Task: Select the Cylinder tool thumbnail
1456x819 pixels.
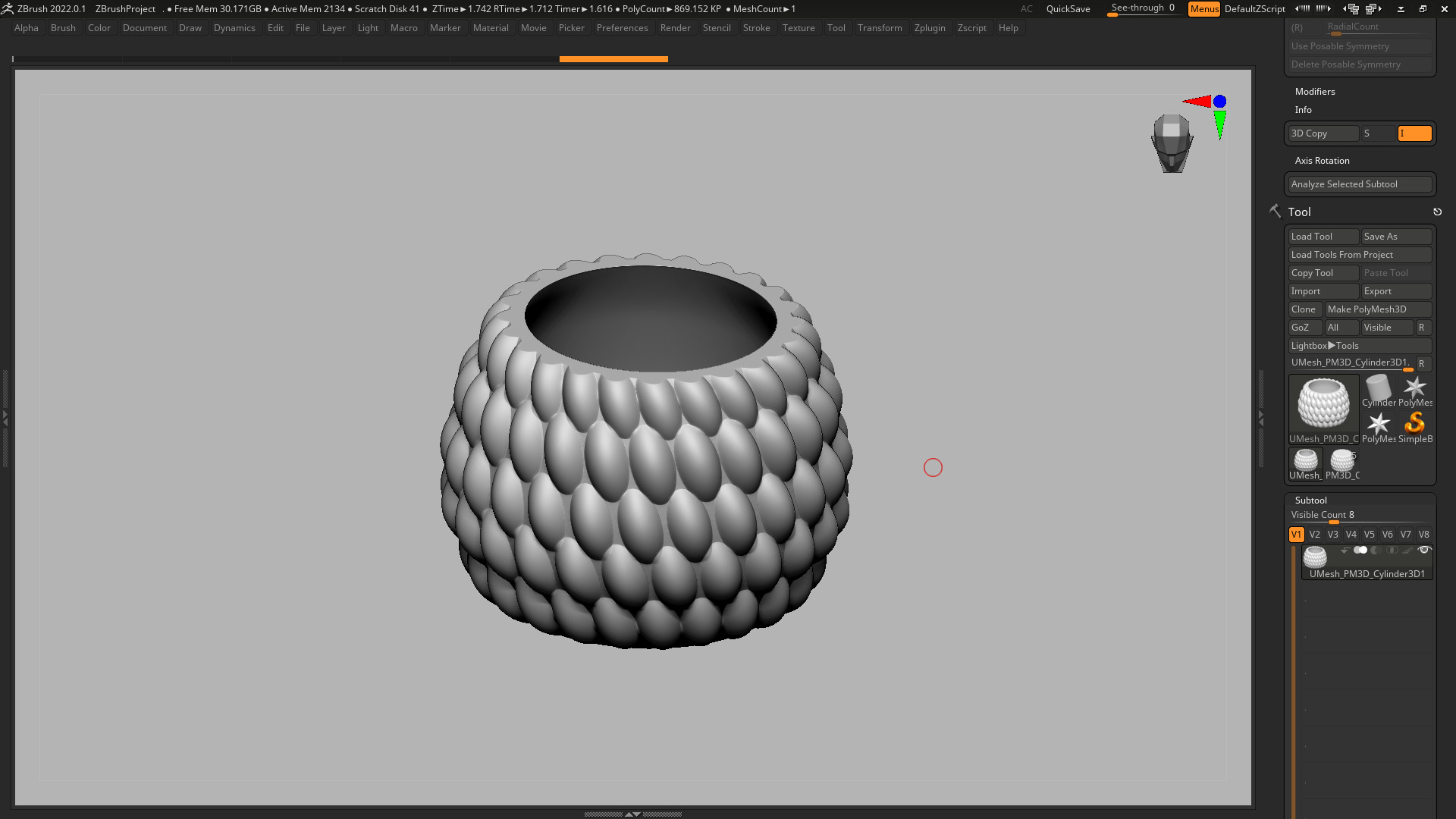Action: coord(1379,391)
